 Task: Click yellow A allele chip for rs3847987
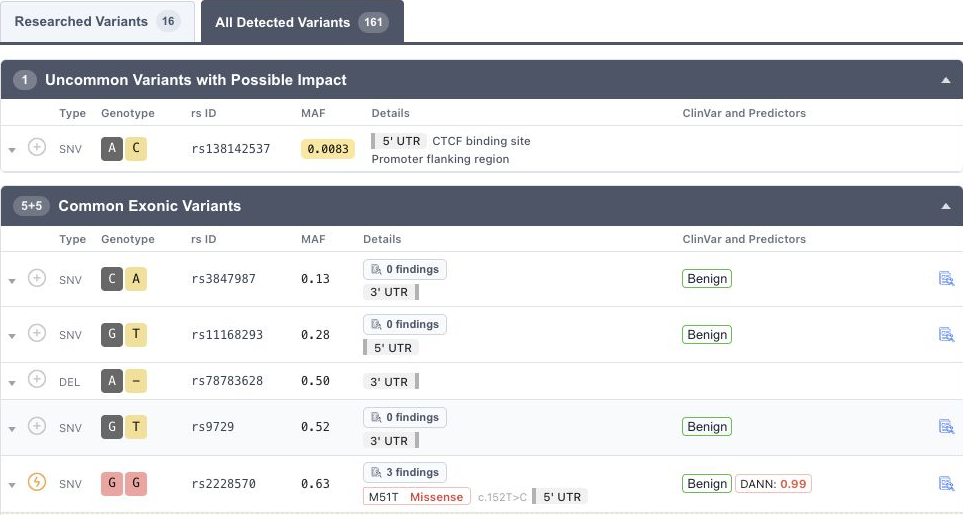pyautogui.click(x=136, y=279)
